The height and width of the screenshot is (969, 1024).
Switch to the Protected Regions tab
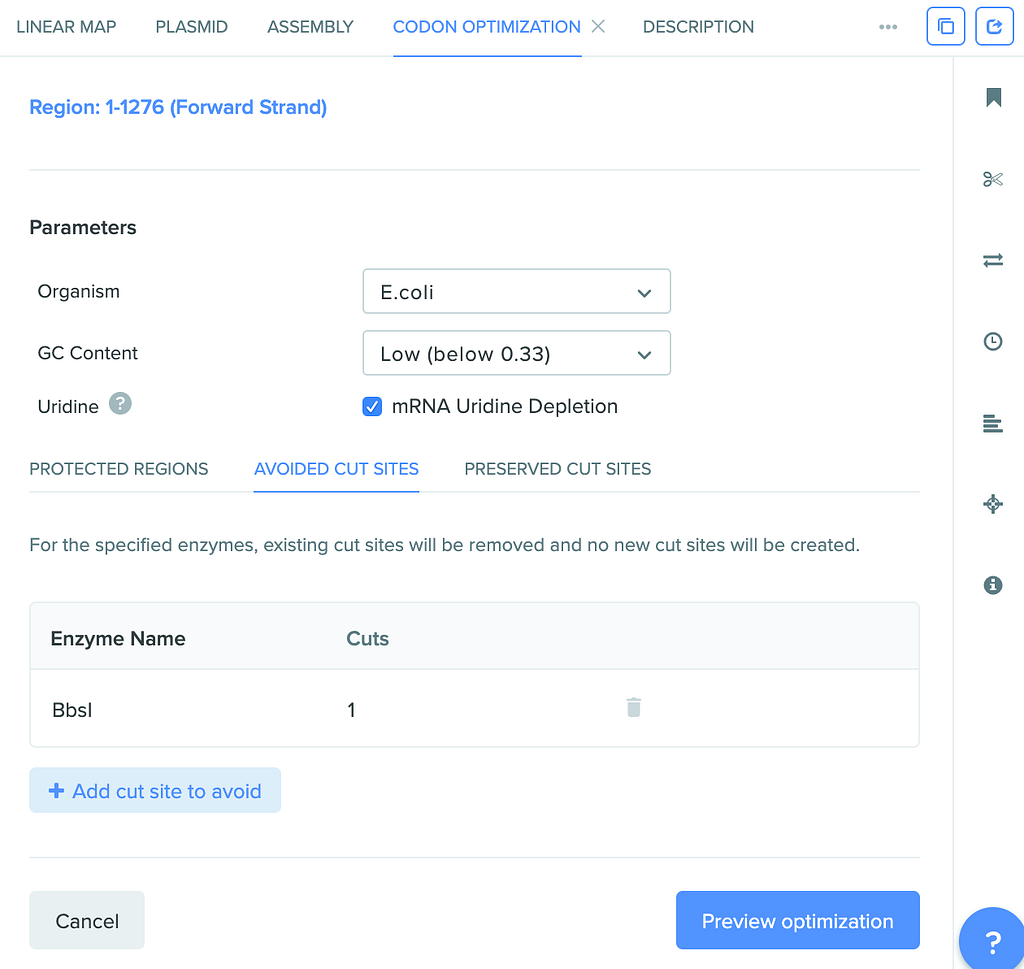coord(119,469)
